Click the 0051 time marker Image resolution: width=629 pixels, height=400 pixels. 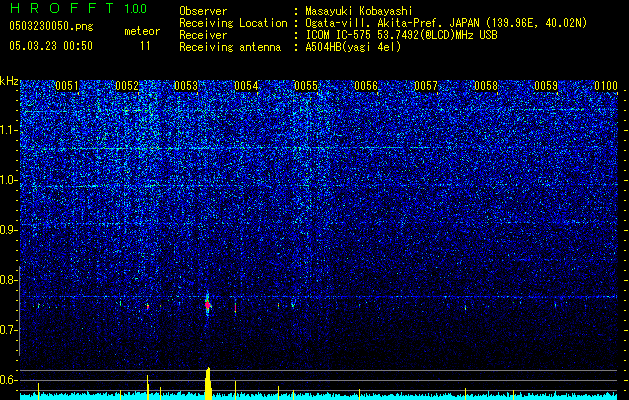[67, 86]
